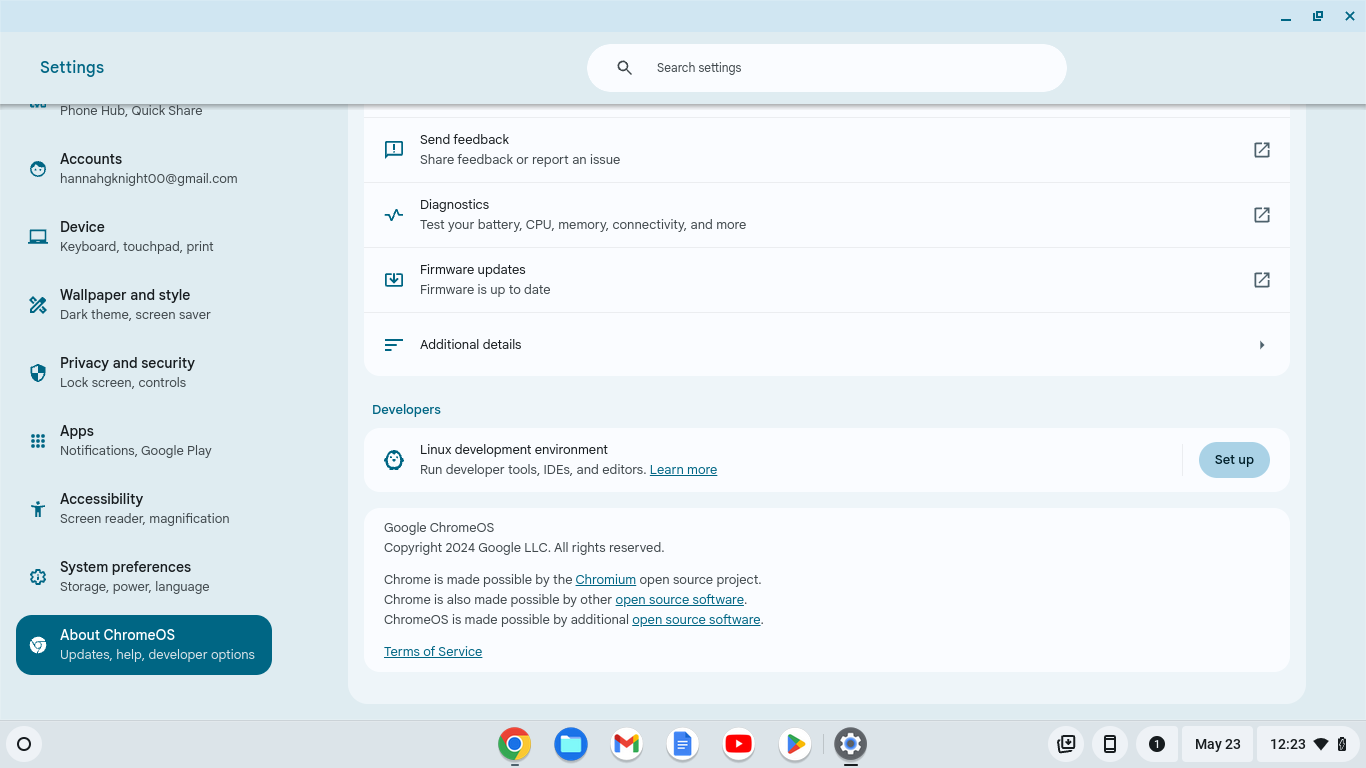Select About ChromeOS menu item

(144, 645)
